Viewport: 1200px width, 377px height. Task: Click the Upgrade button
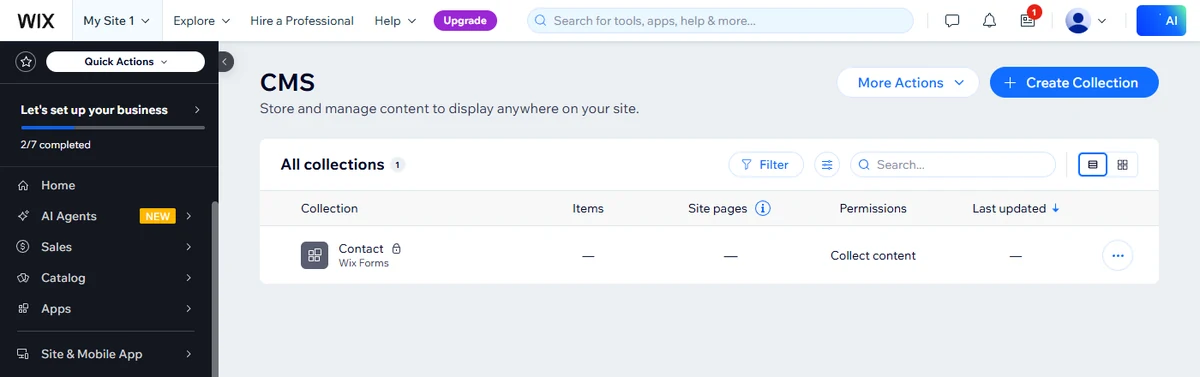[465, 20]
